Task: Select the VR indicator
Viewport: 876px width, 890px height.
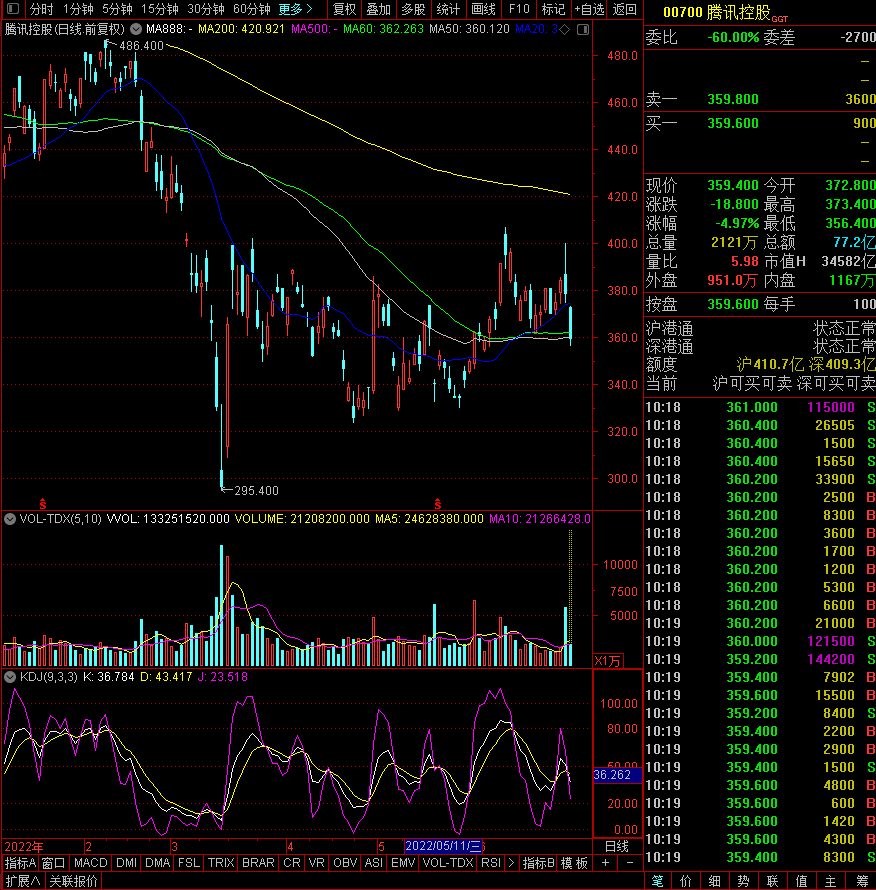Action: [x=317, y=863]
